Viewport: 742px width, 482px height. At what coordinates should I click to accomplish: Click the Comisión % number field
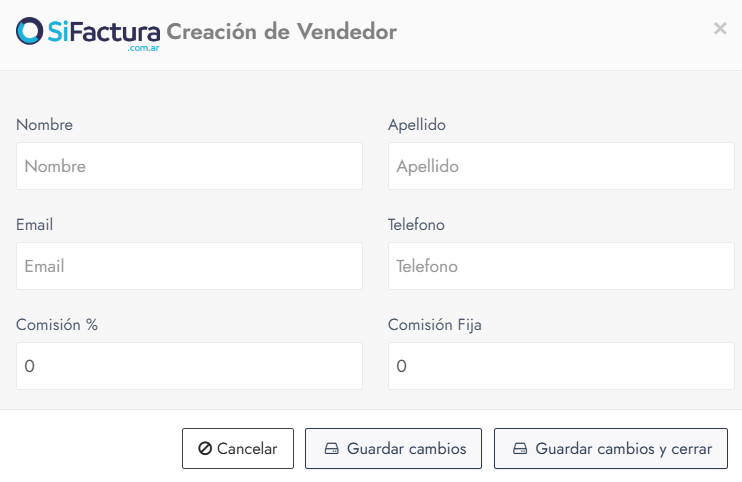[x=189, y=366]
